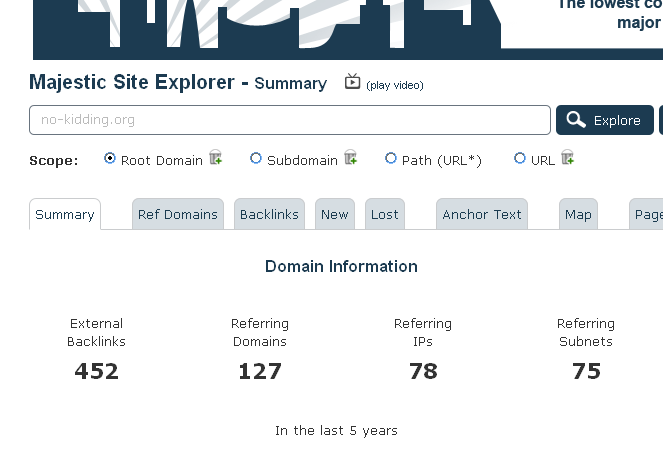Switch to the Lost tab
663x454 pixels.
coord(385,214)
